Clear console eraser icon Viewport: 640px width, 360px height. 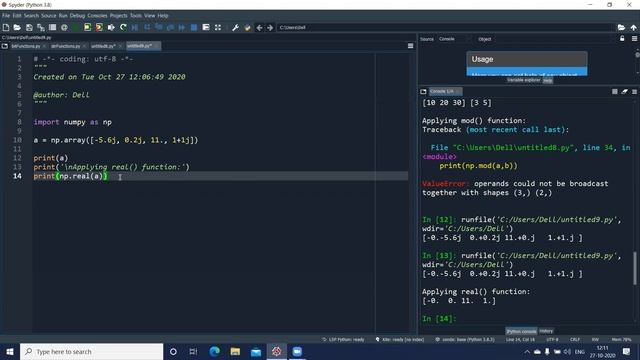tap(624, 91)
